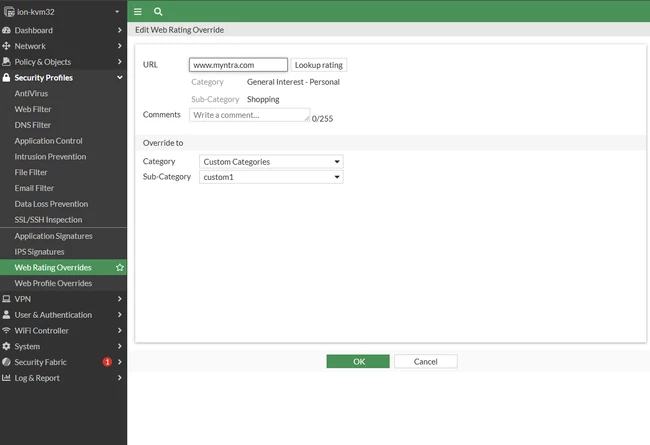Open Data Loss Prevention page
This screenshot has height=445, width=650.
point(63,204)
